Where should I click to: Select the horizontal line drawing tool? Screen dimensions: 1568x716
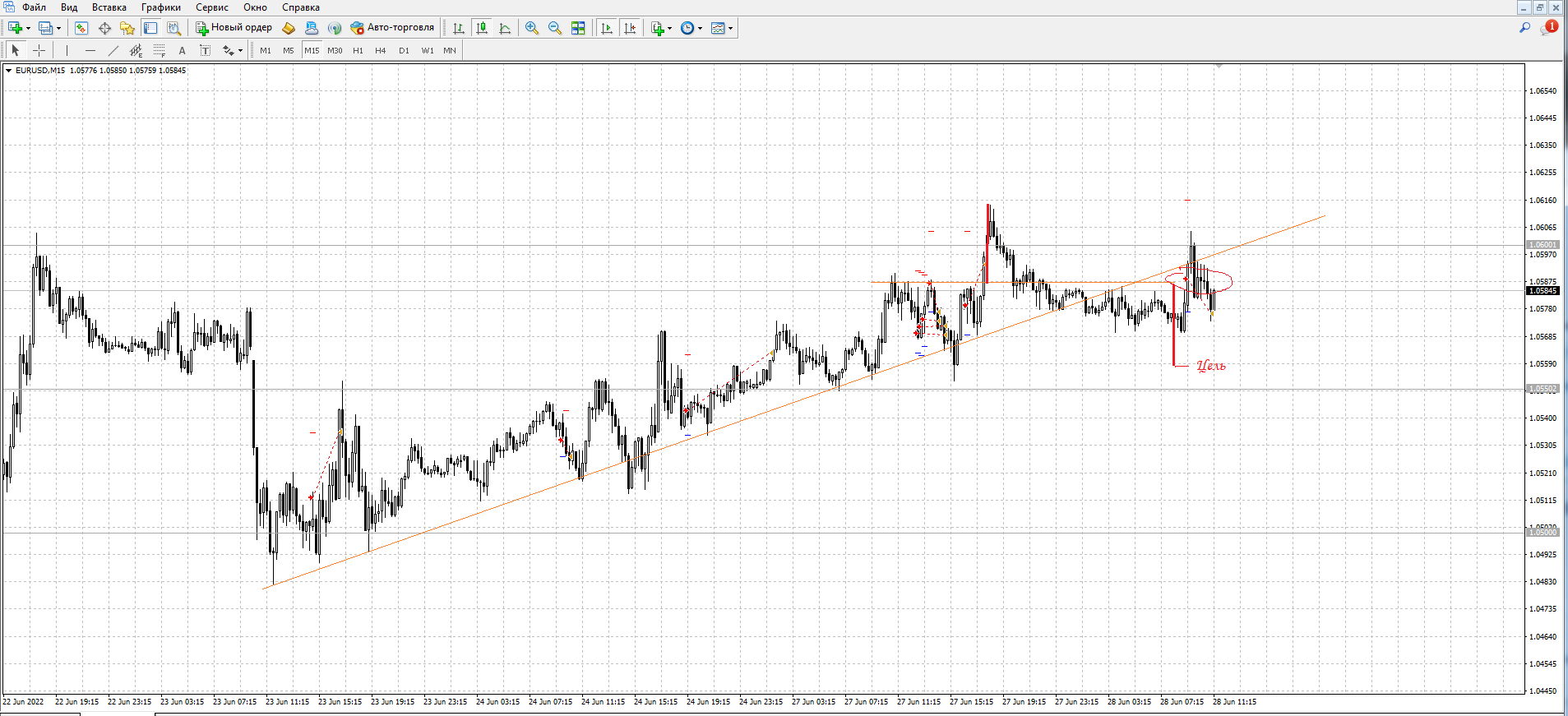click(90, 51)
